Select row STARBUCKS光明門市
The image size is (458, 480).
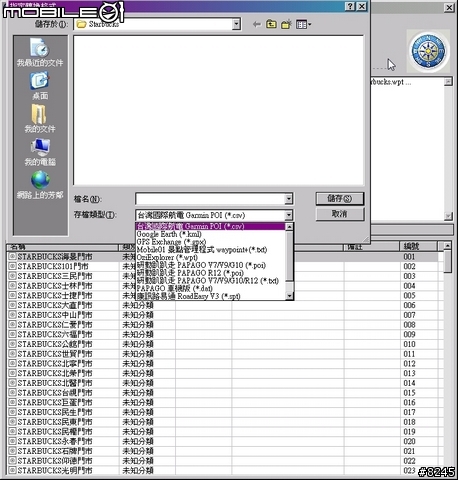point(222,470)
